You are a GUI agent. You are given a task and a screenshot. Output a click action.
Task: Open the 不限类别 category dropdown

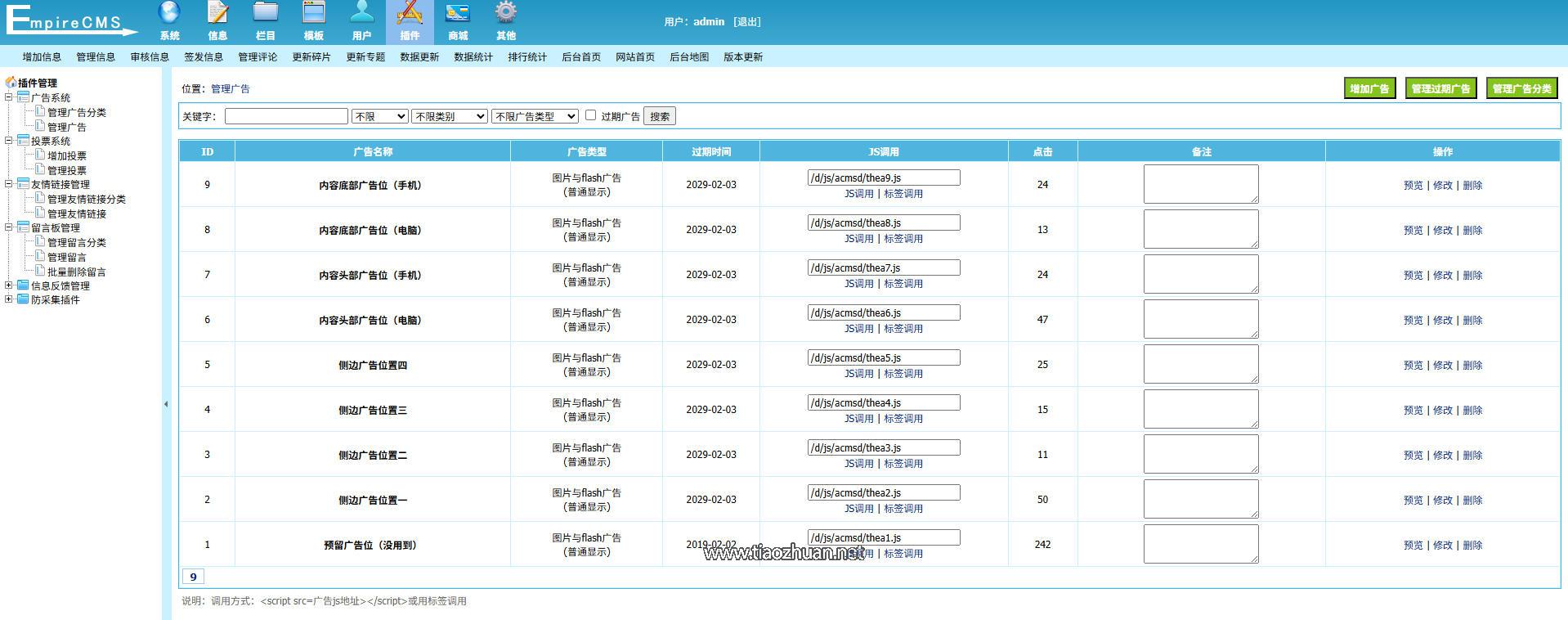click(449, 116)
